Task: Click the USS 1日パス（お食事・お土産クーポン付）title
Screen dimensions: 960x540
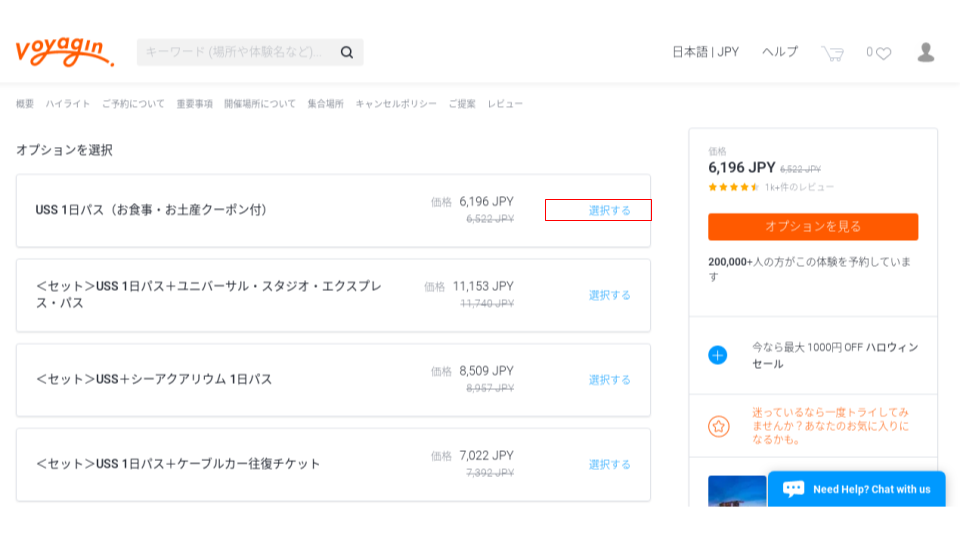Action: pos(153,210)
